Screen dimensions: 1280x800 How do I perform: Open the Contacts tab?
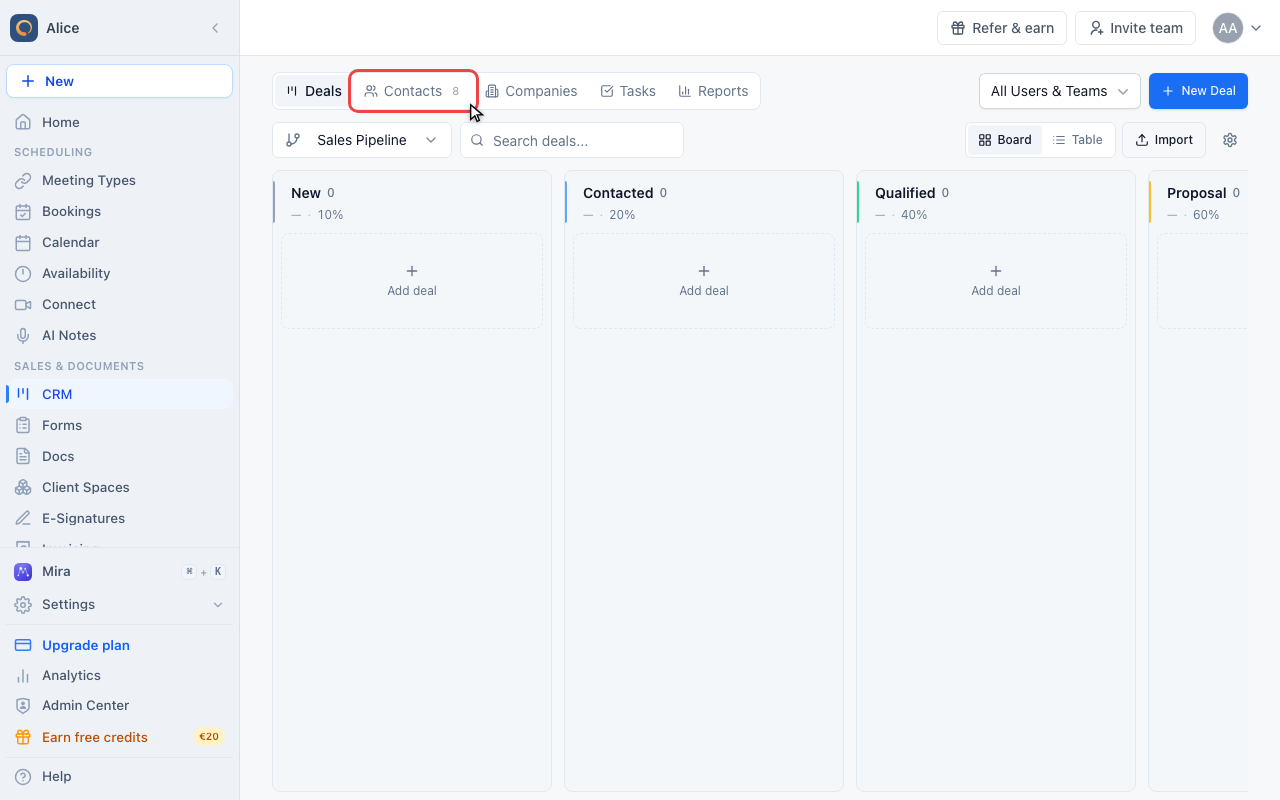coord(413,91)
